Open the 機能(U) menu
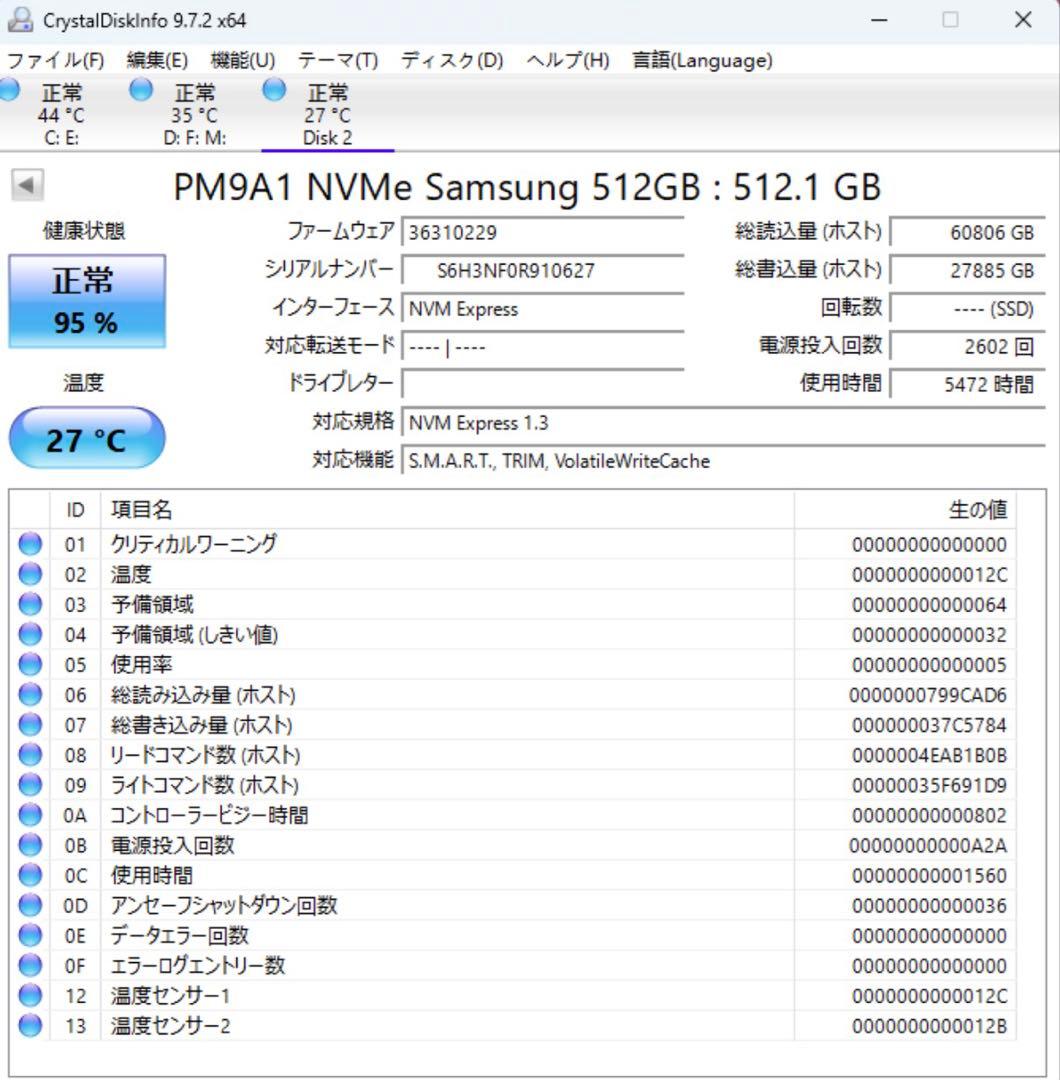Screen dimensions: 1060x1080 click(243, 61)
